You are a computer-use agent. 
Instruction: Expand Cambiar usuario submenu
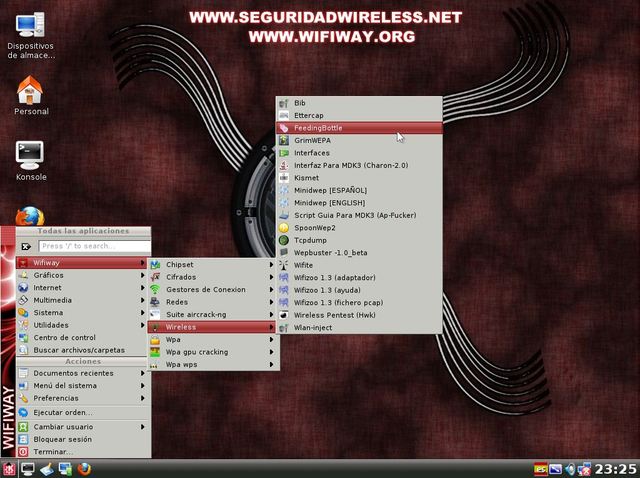(x=82, y=427)
